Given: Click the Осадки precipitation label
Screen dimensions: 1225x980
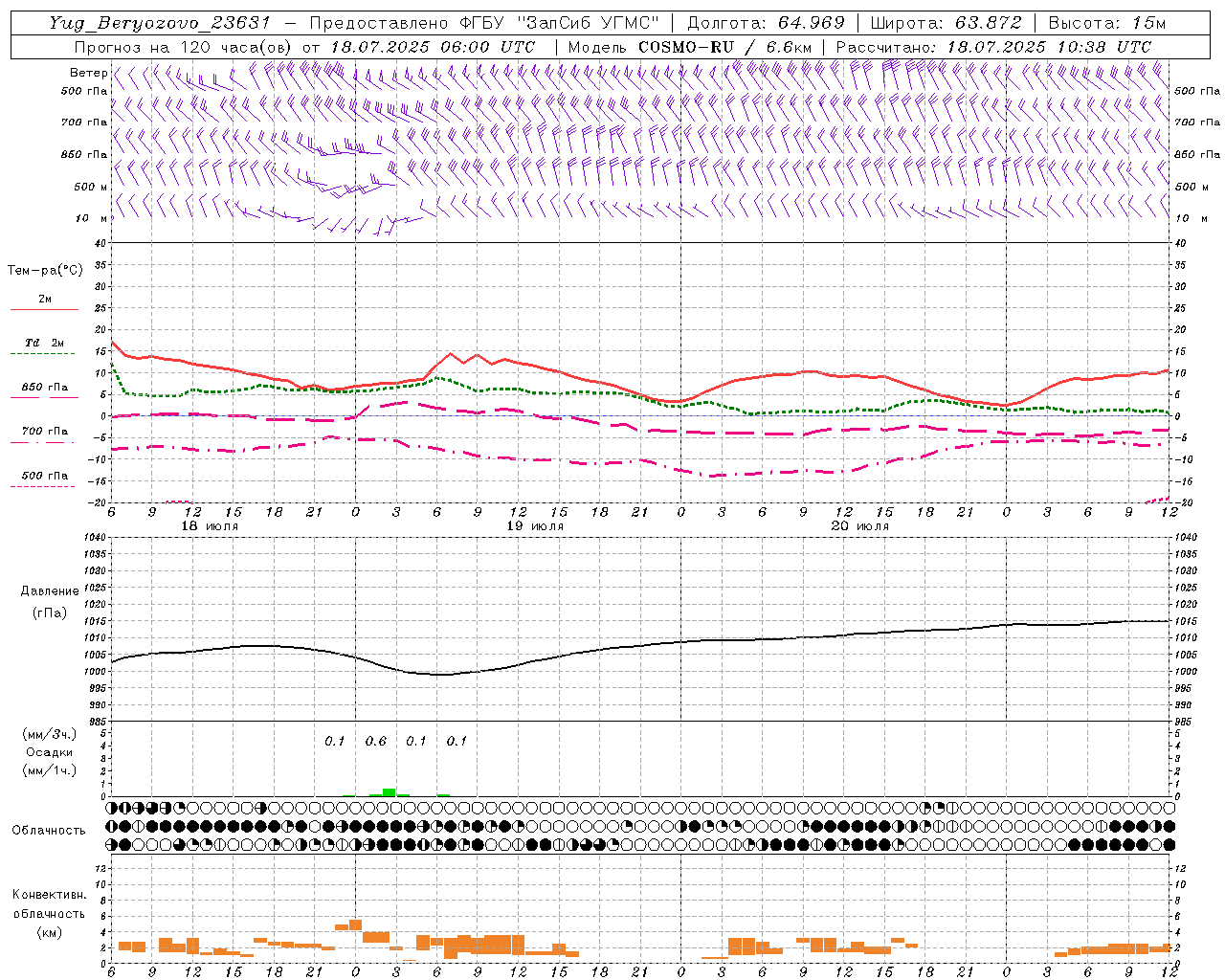Looking at the screenshot, I should pos(50,752).
